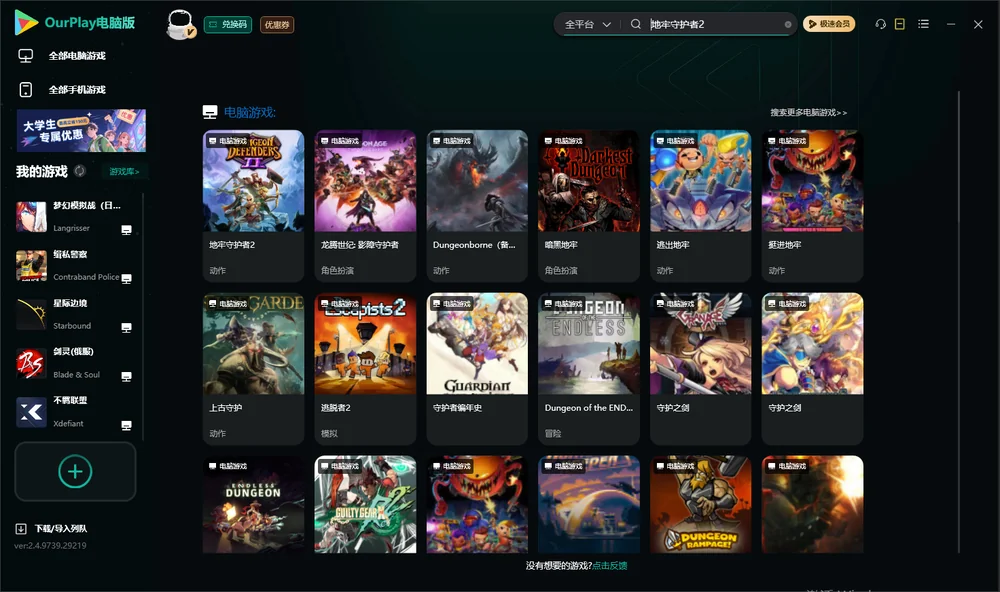Viewport: 1000px width, 592px height.
Task: Select 梦幻模拟战 Langrisser in my games
Action: pos(75,216)
